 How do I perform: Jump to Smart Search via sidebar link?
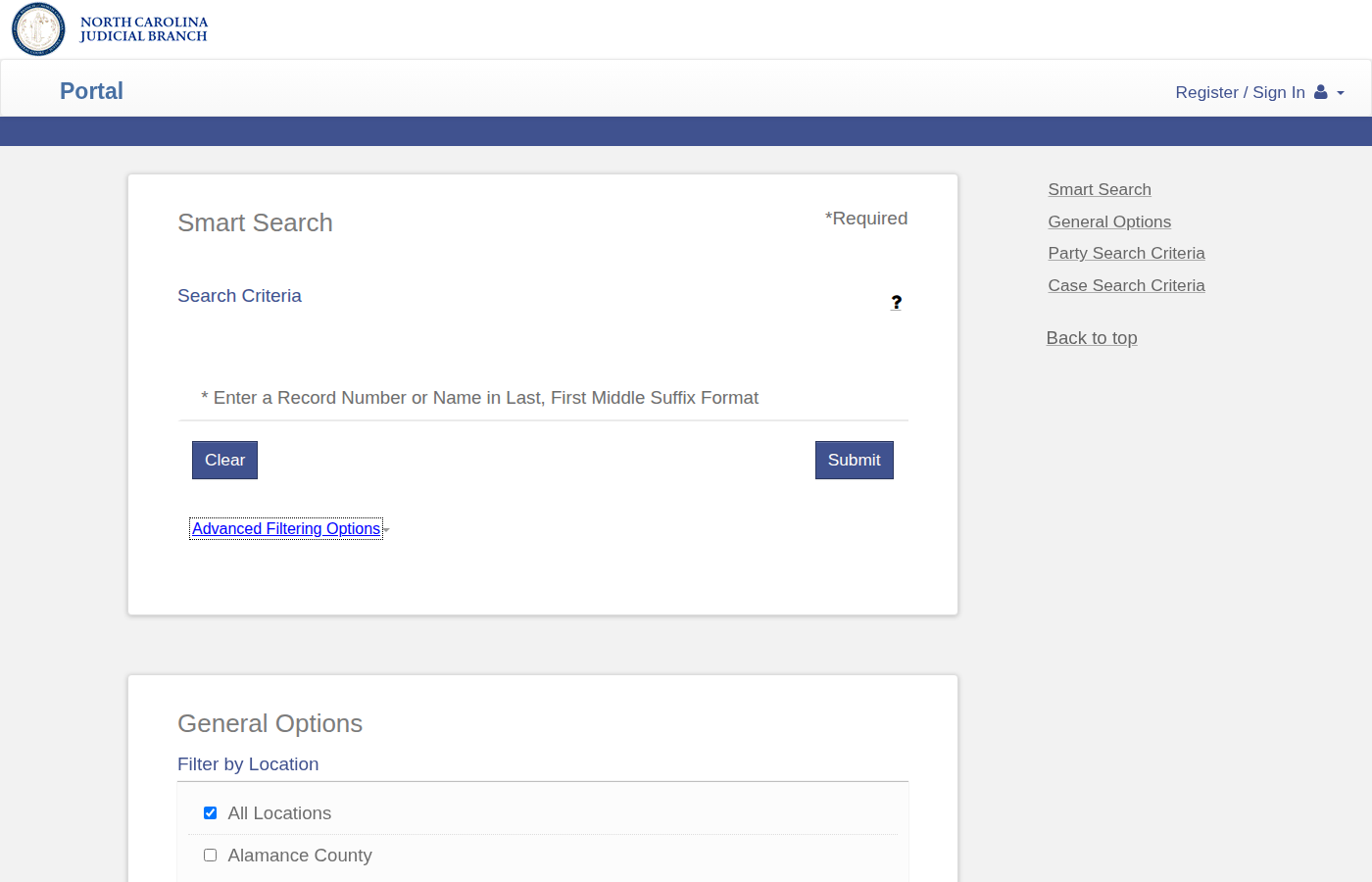(x=1099, y=189)
